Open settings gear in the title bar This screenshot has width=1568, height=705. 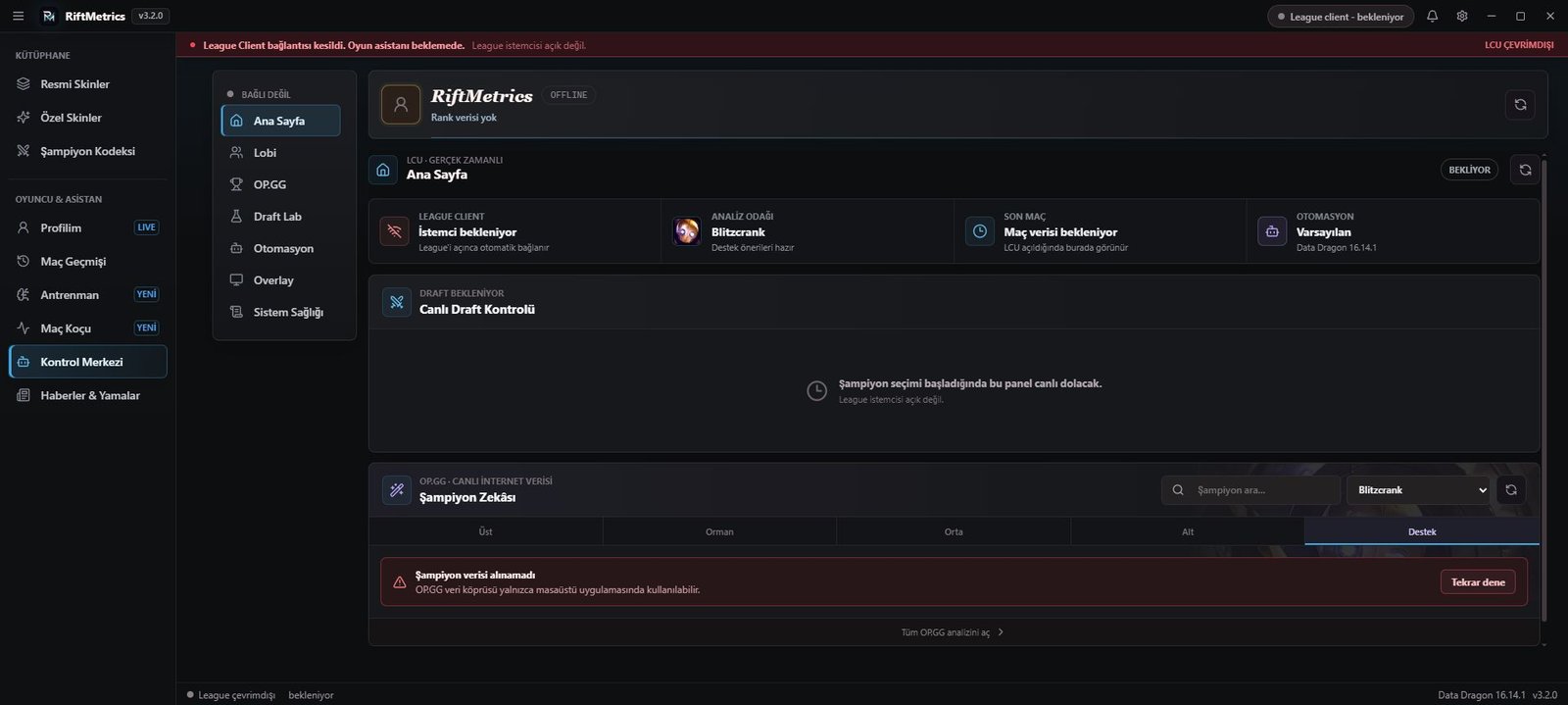1462,16
